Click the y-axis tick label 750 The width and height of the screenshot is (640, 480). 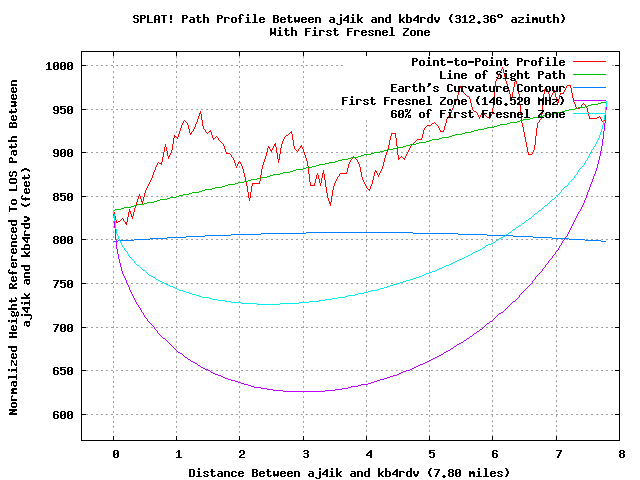[x=63, y=284]
